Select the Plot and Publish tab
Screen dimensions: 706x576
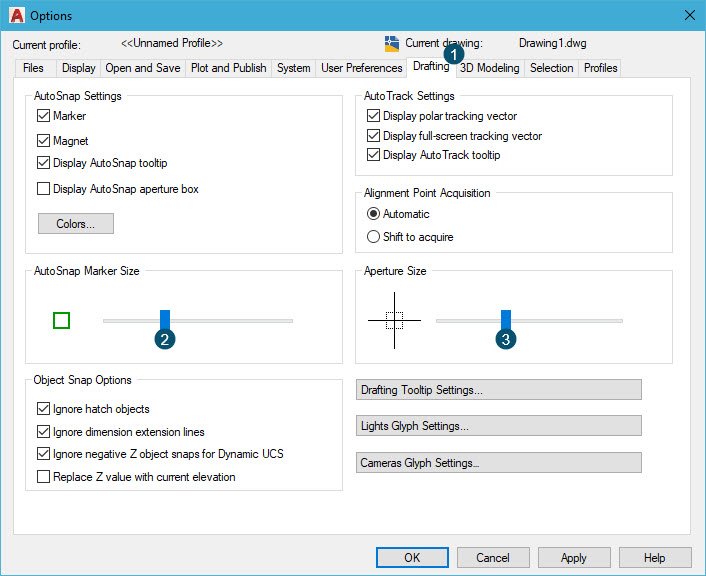tap(229, 68)
